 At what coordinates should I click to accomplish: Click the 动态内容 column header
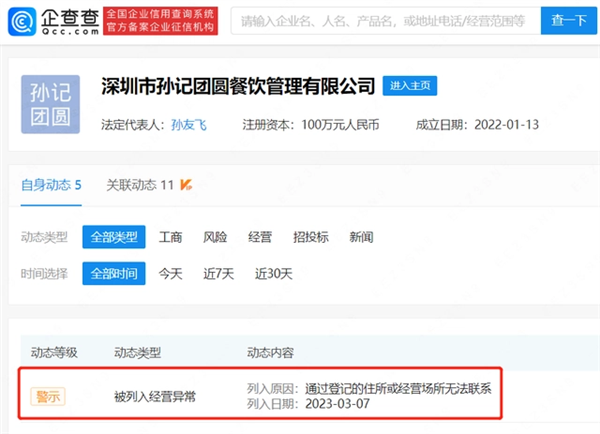pos(270,352)
